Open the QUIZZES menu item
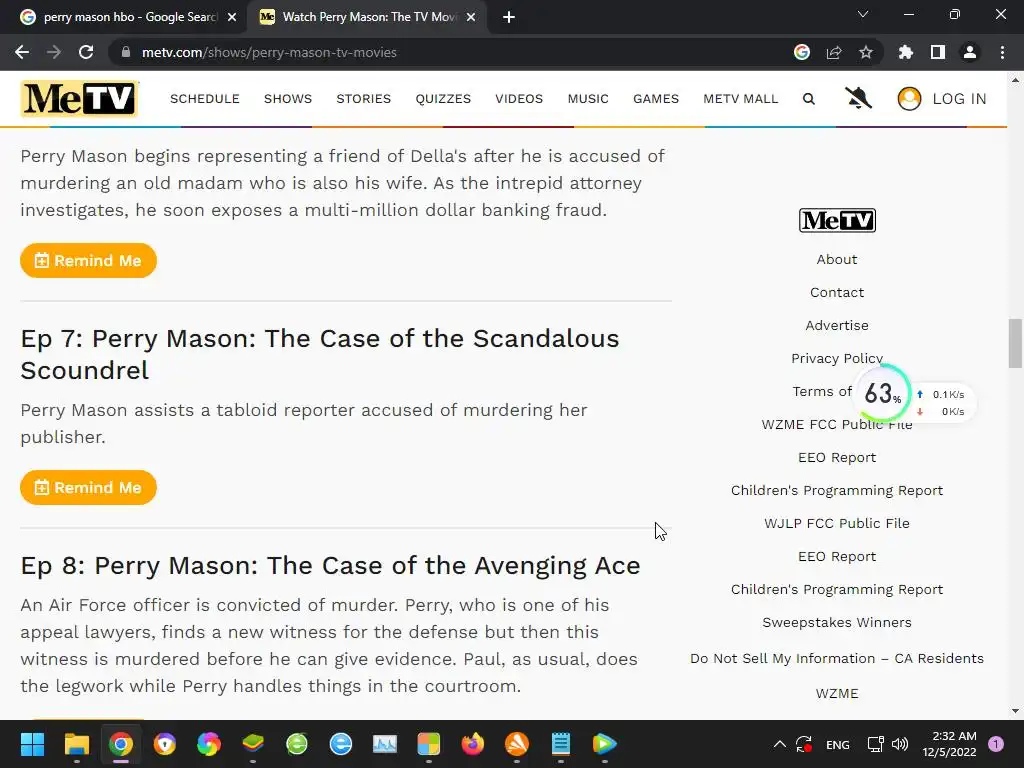 coord(443,99)
